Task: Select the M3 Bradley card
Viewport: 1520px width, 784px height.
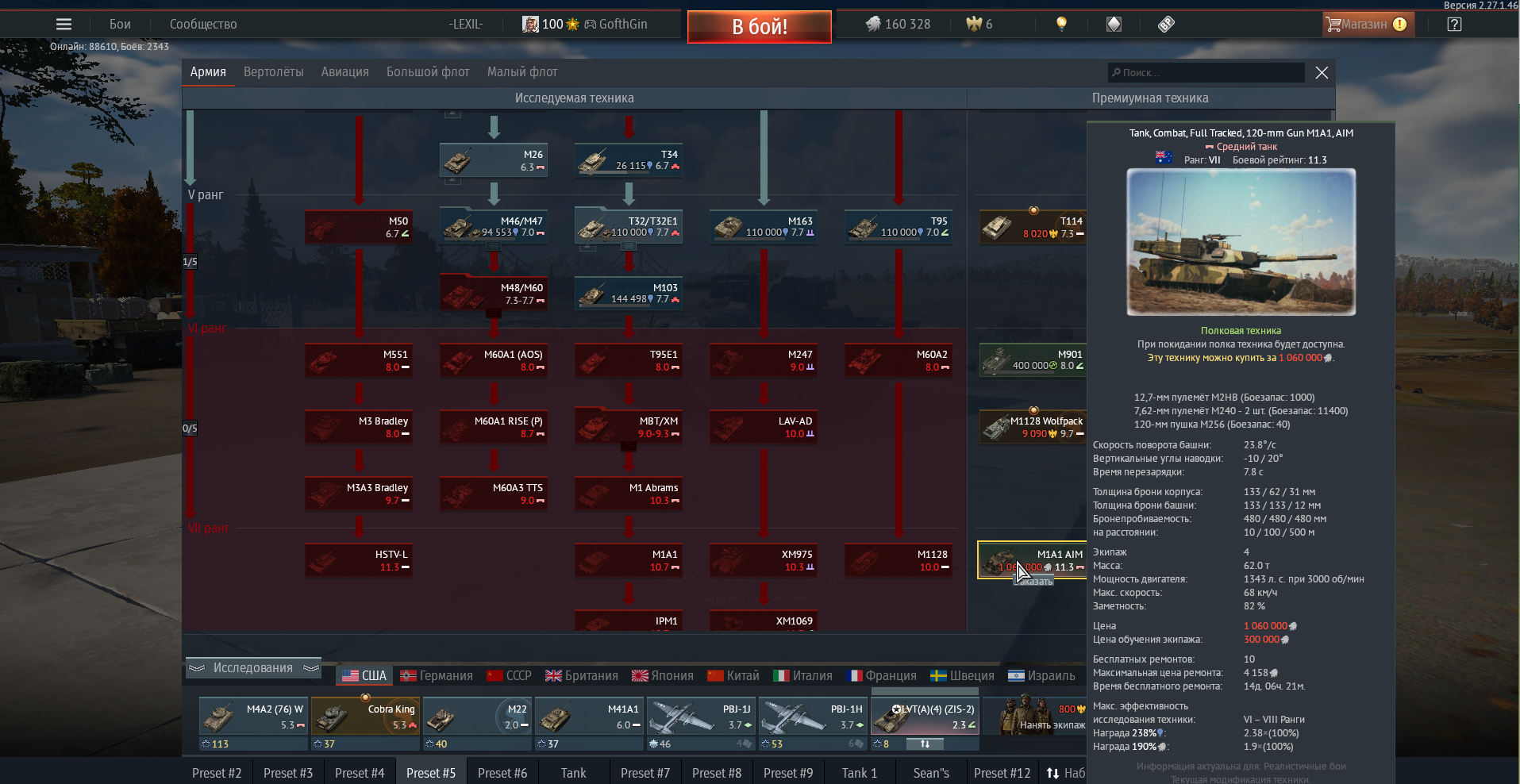Action: [359, 427]
